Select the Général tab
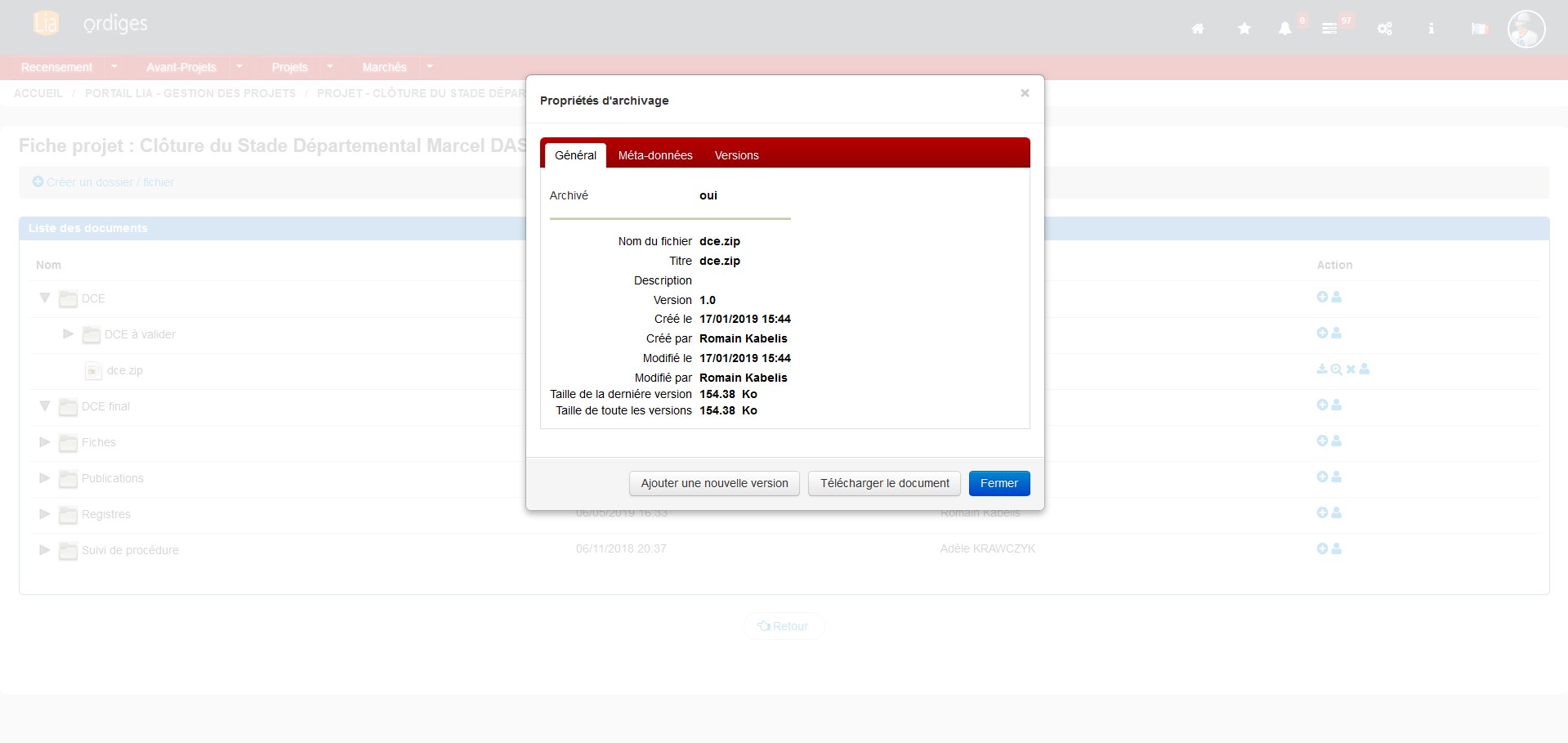Screen dimensions: 1568x743 pyautogui.click(x=575, y=155)
